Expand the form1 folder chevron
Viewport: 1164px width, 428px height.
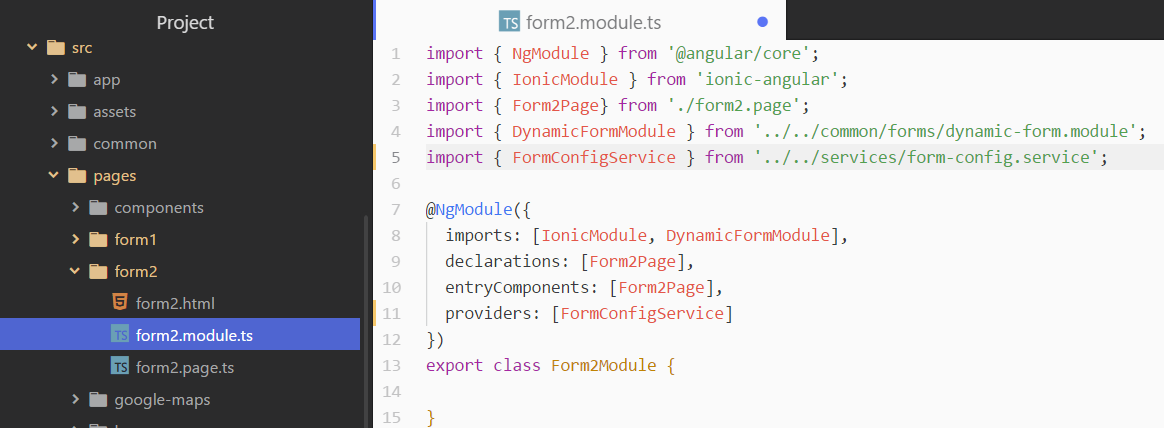click(75, 240)
